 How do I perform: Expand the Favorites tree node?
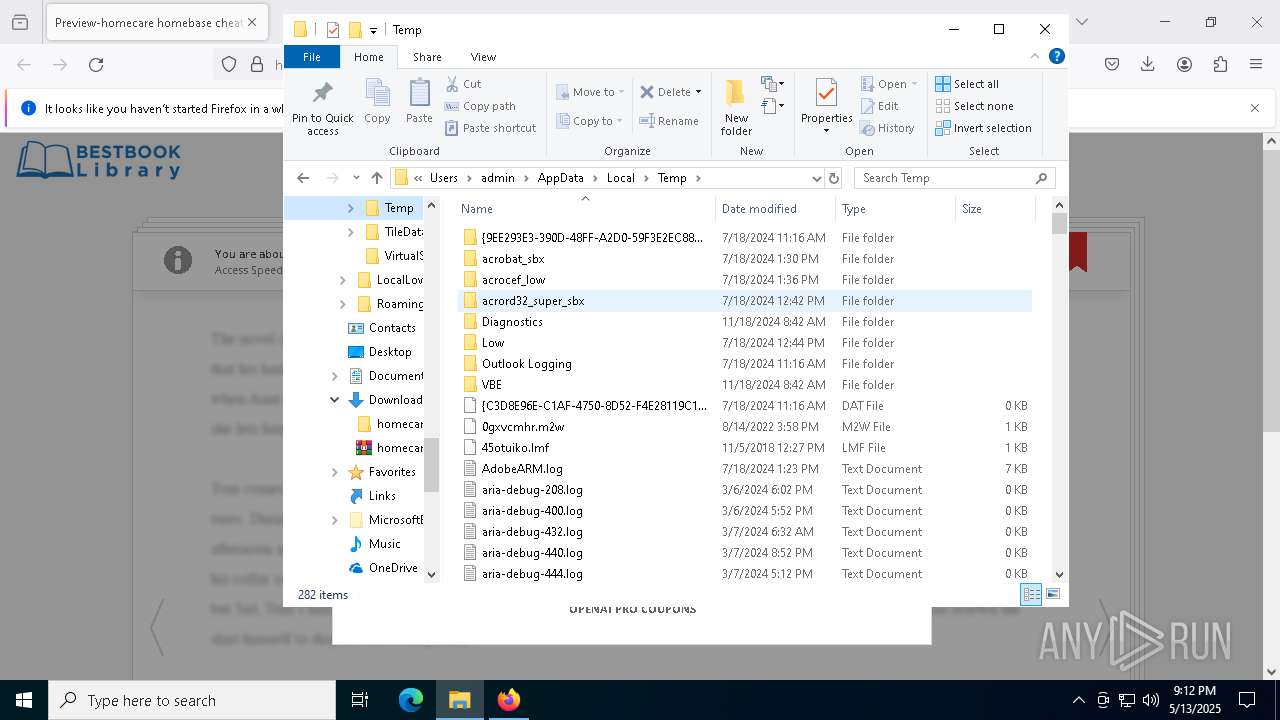coord(334,472)
